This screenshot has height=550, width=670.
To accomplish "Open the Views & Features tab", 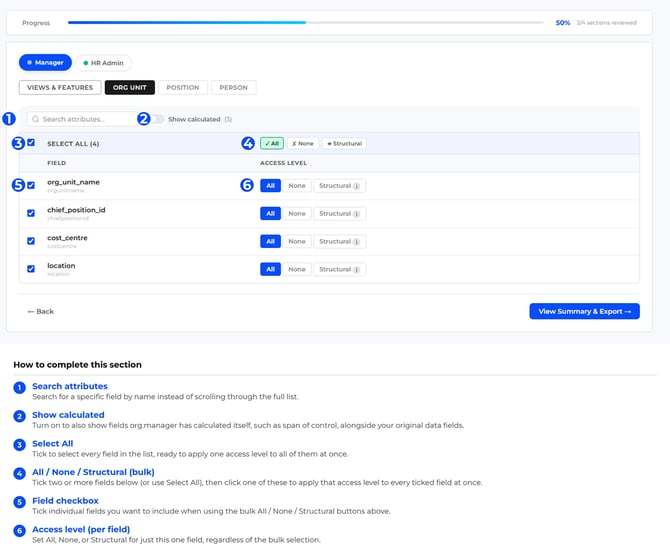I will [x=60, y=87].
